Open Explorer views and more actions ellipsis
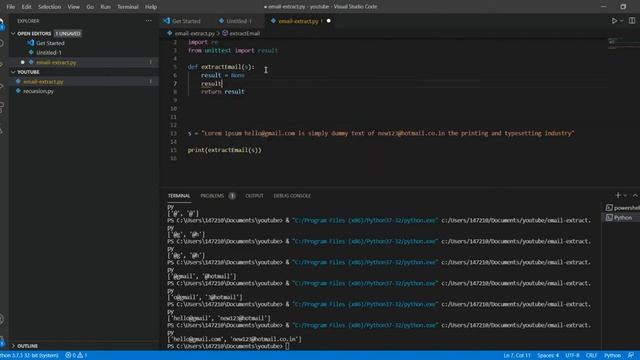This screenshot has height=360, width=640. pyautogui.click(x=148, y=21)
